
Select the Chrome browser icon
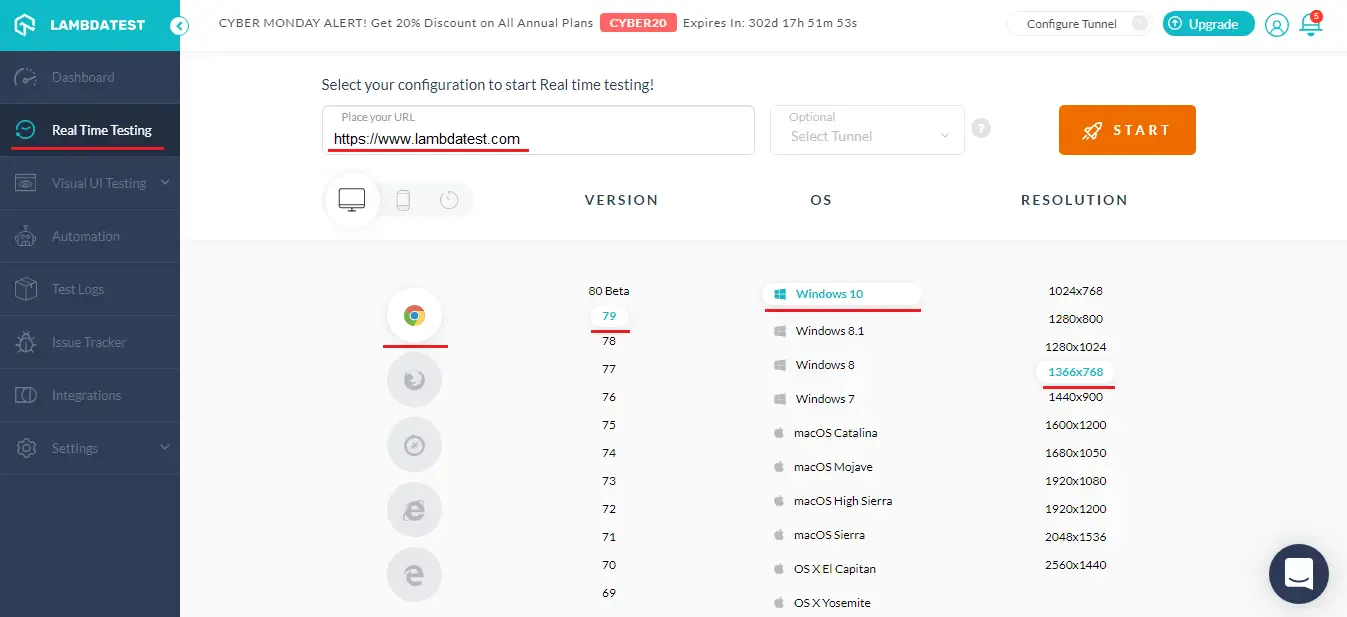coord(414,315)
